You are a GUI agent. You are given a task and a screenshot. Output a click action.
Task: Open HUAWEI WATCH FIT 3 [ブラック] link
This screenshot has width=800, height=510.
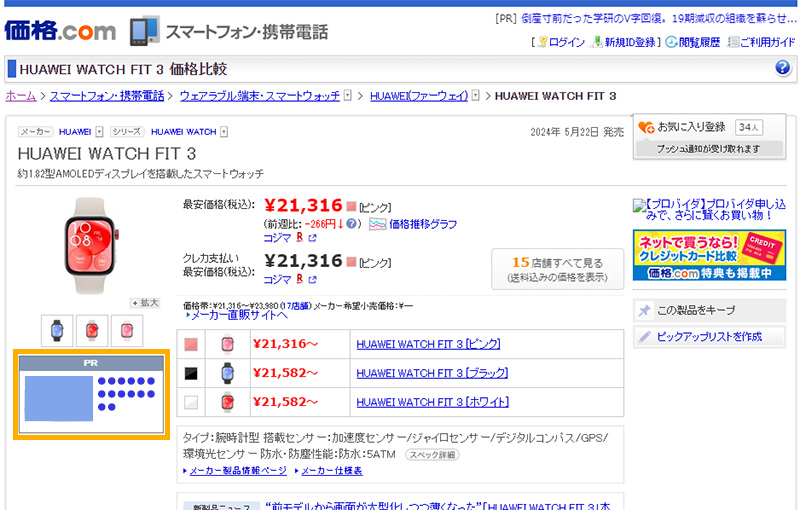pos(432,373)
